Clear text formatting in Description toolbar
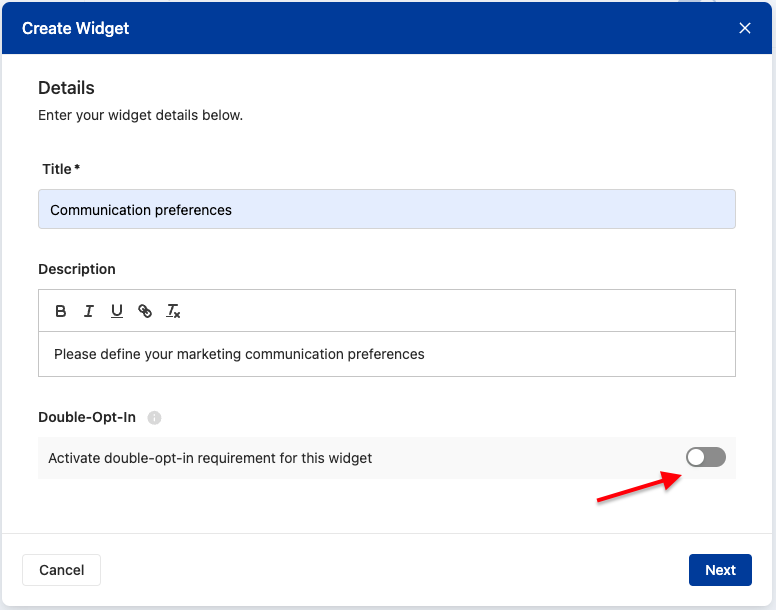This screenshot has height=610, width=776. coord(173,311)
